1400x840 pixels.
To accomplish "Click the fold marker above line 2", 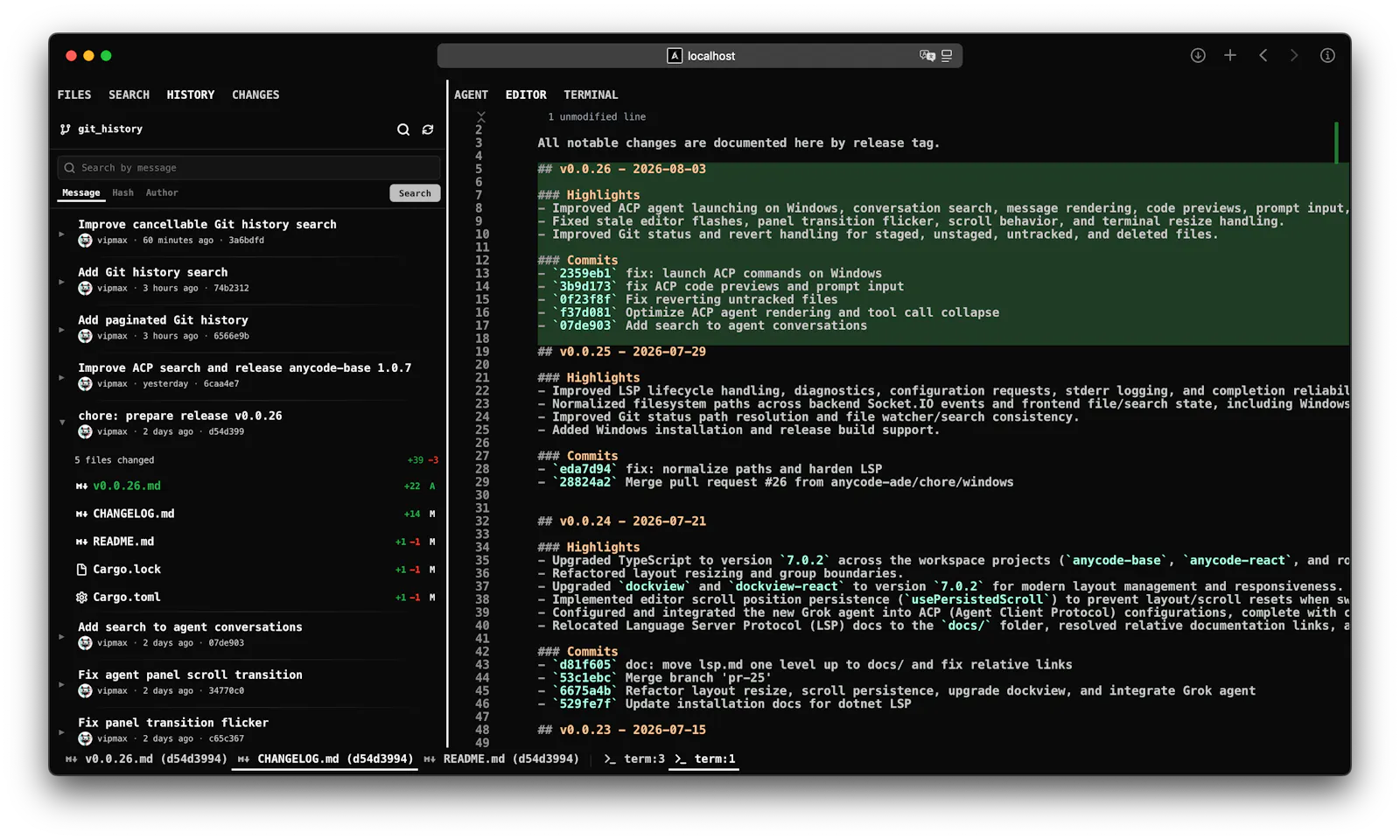I will pos(480,115).
